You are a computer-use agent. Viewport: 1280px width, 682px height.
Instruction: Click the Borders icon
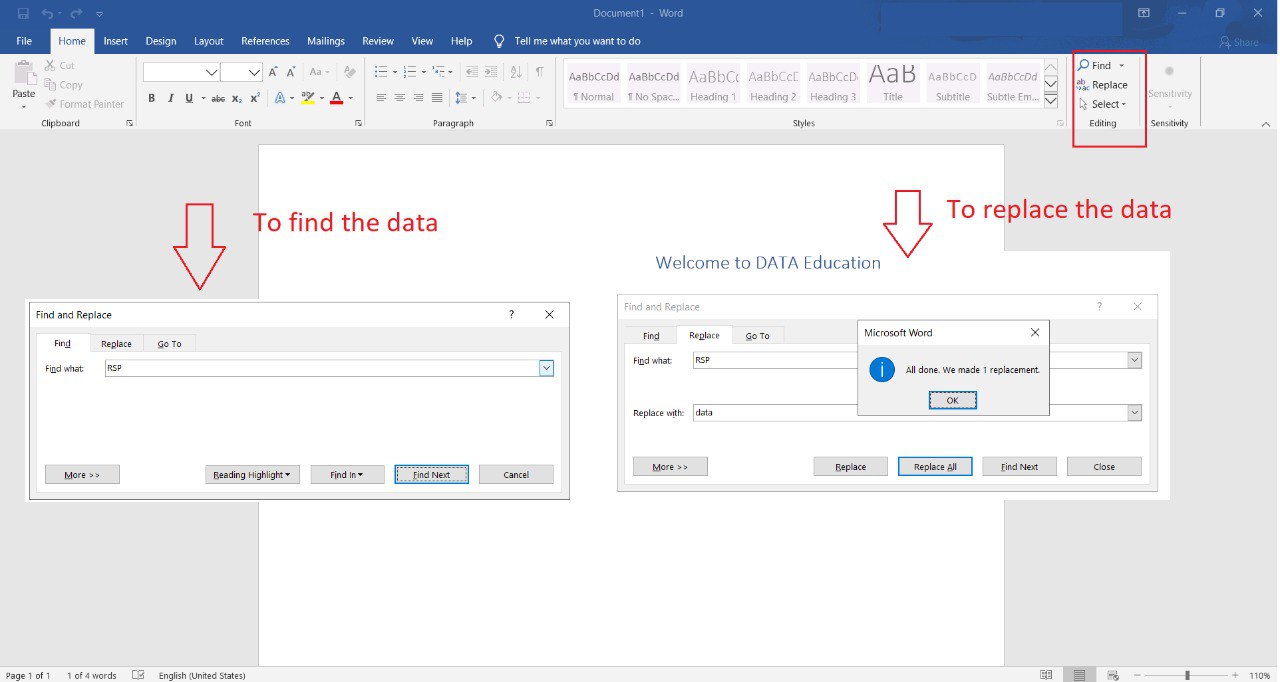[523, 98]
